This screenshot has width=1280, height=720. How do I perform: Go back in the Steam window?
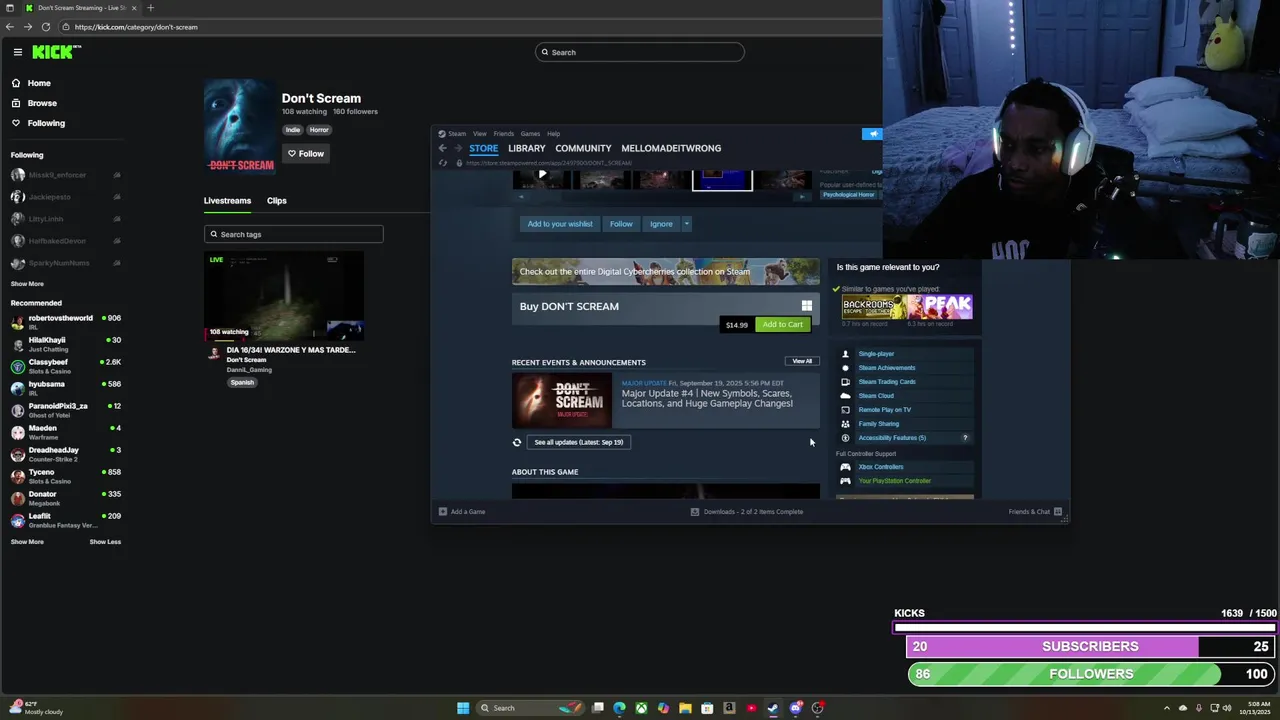tap(442, 148)
